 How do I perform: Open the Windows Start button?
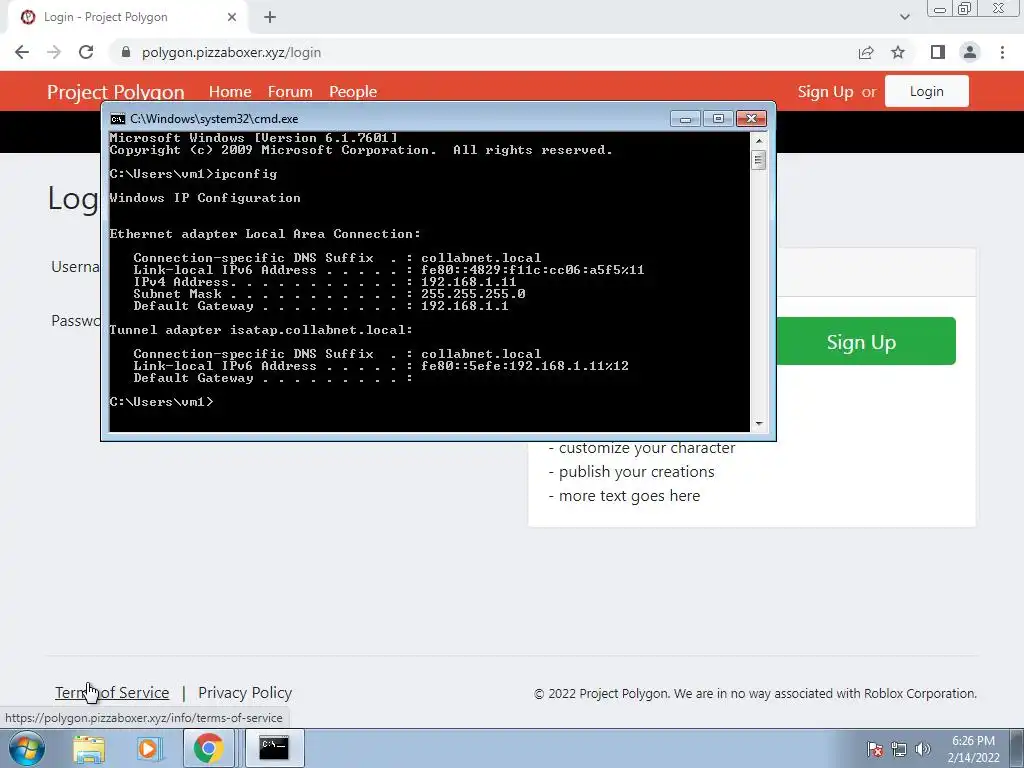[x=27, y=748]
